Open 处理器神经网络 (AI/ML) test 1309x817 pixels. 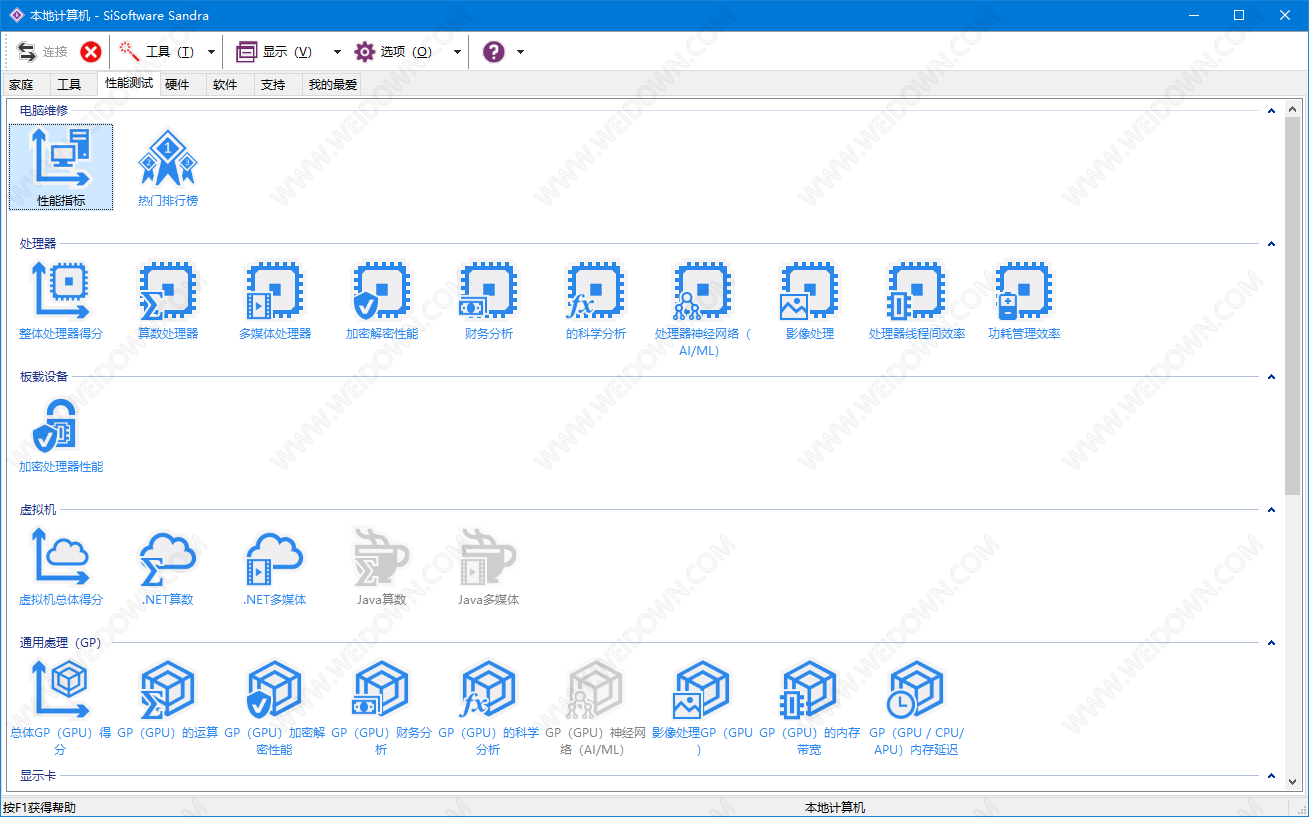click(x=703, y=308)
